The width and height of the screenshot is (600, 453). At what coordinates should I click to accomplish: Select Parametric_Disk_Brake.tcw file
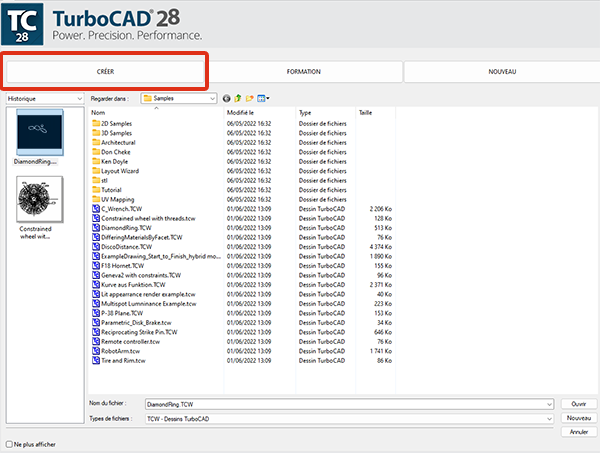pos(132,323)
